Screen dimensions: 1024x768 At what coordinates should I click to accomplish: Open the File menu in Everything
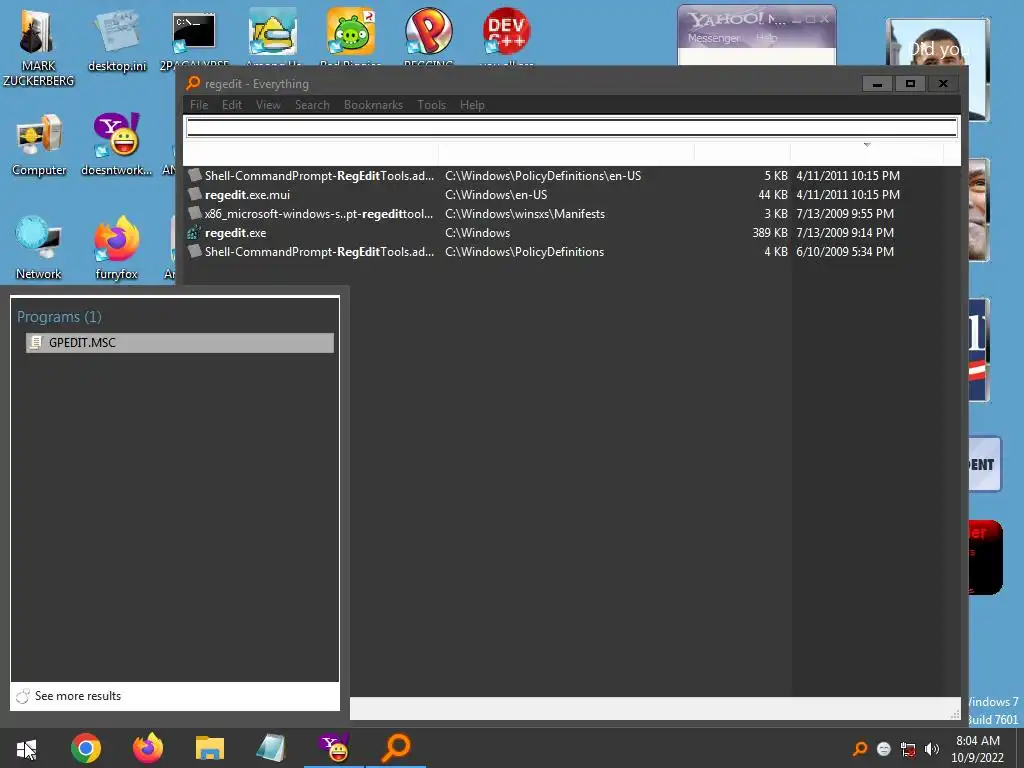[199, 104]
